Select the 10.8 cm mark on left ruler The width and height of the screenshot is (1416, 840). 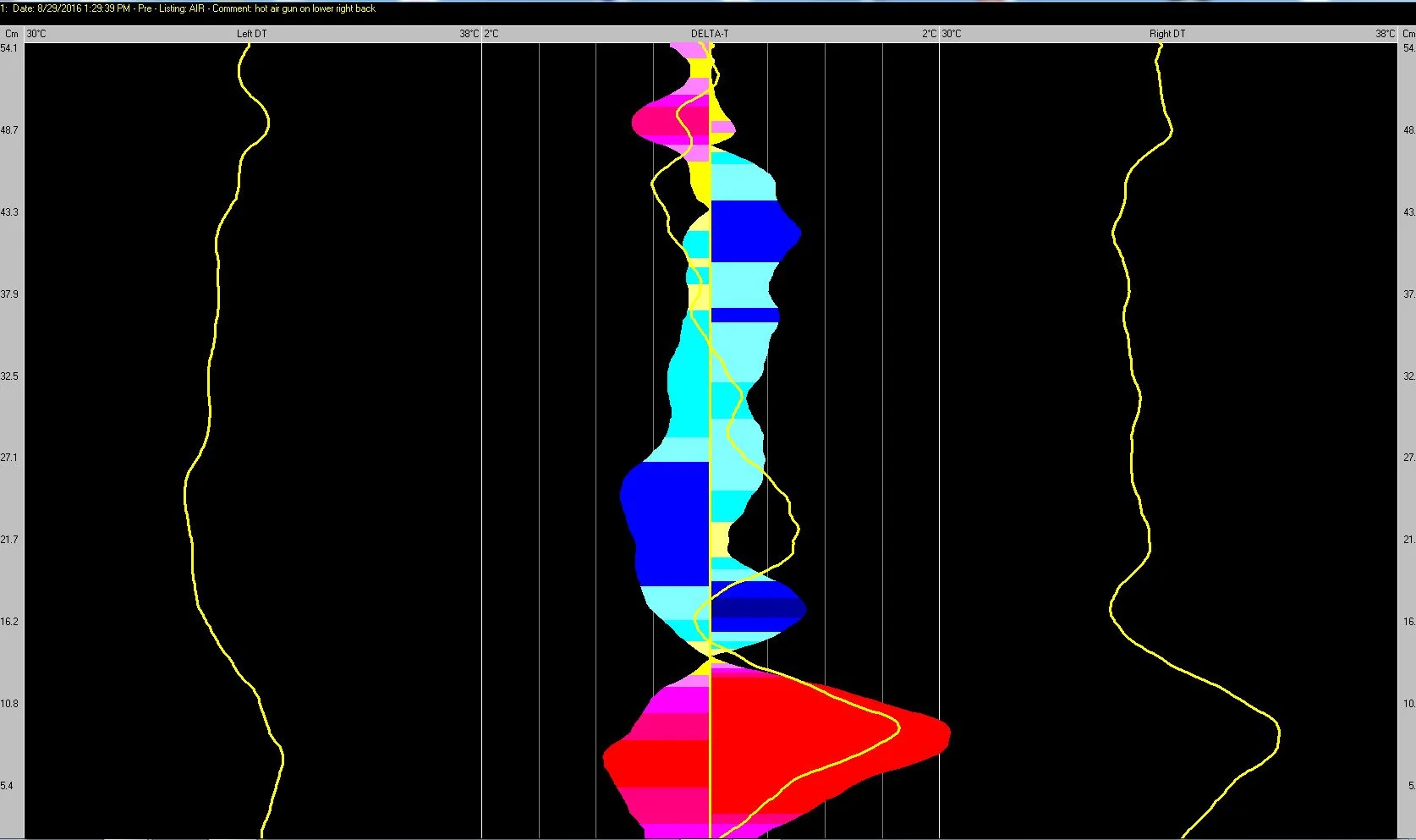[x=8, y=704]
